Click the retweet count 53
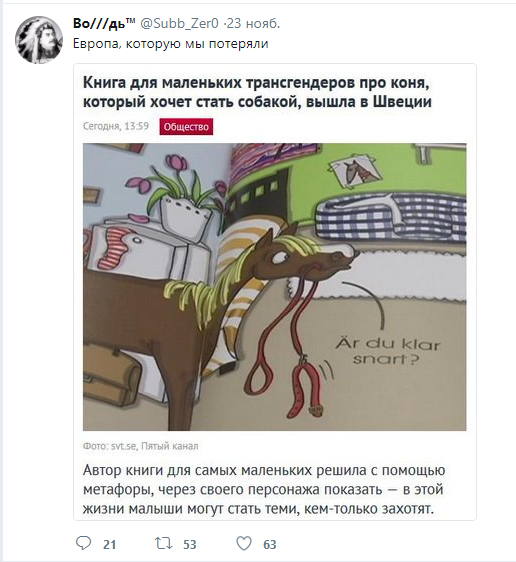The width and height of the screenshot is (516, 562). pos(190,545)
